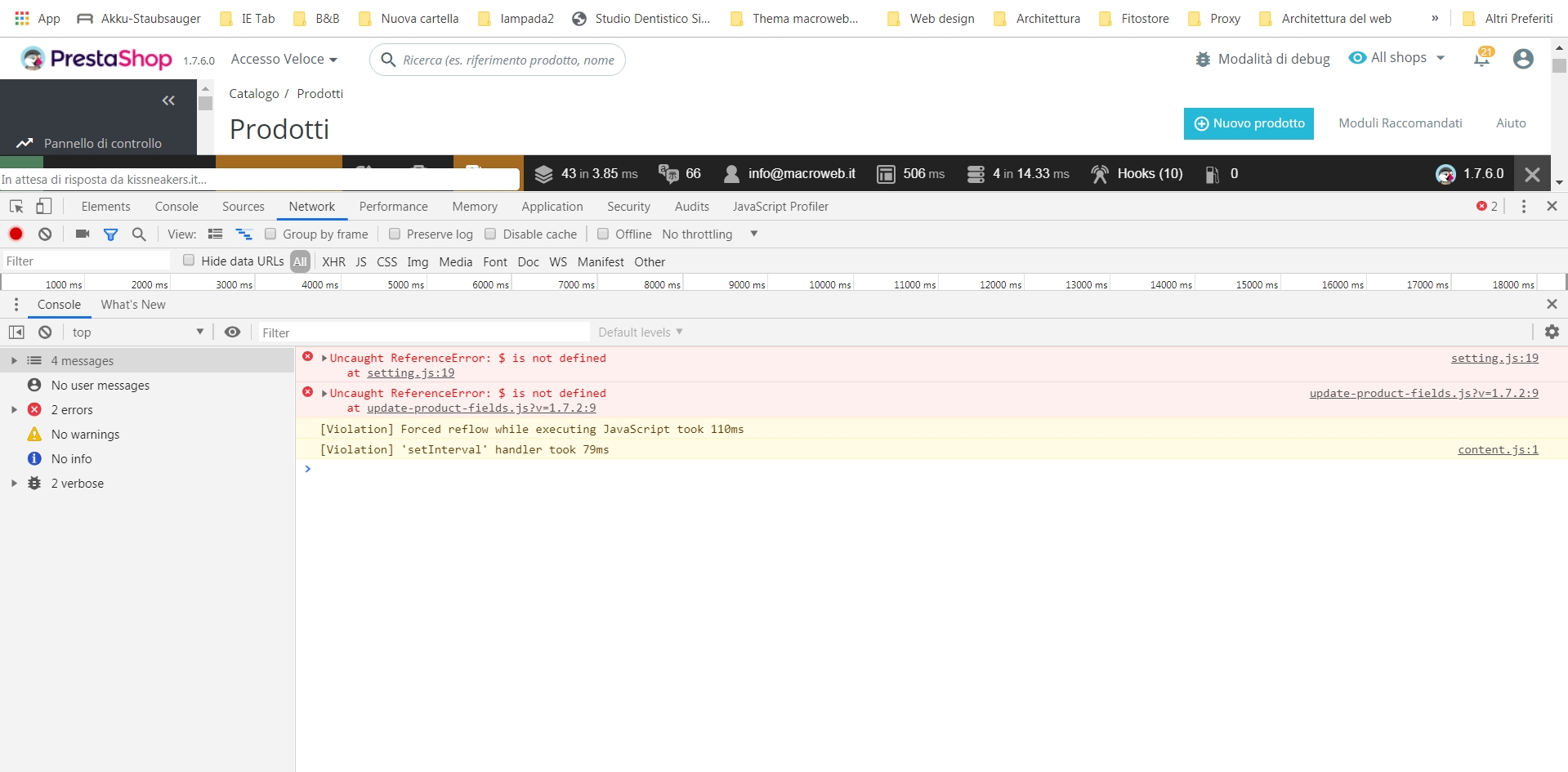The image size is (1568, 772).
Task: Click the Moduli Raccomandati link
Action: point(1400,123)
